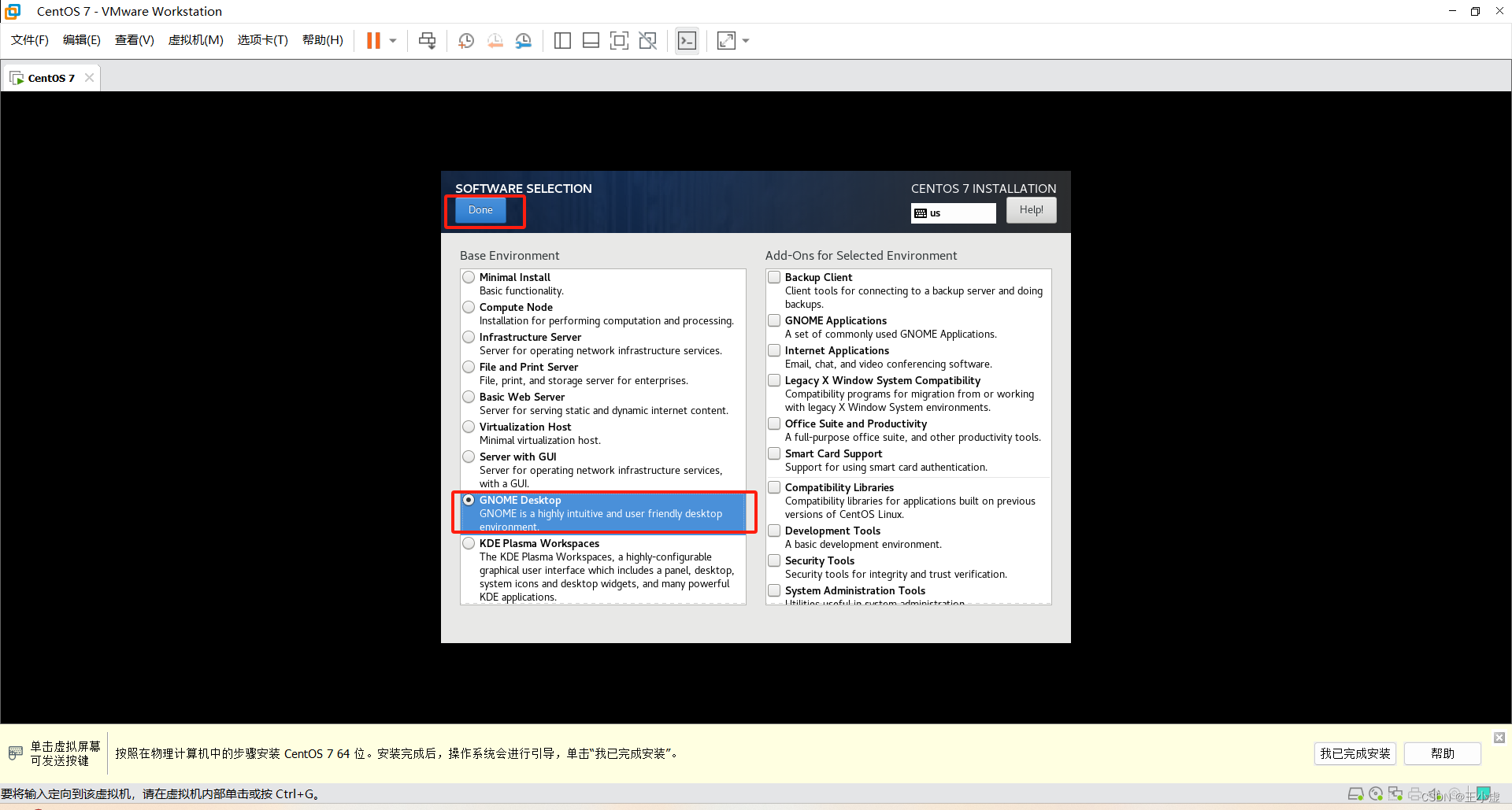
Task: Click the VM icon on the CentOS 7 tab
Action: point(17,78)
